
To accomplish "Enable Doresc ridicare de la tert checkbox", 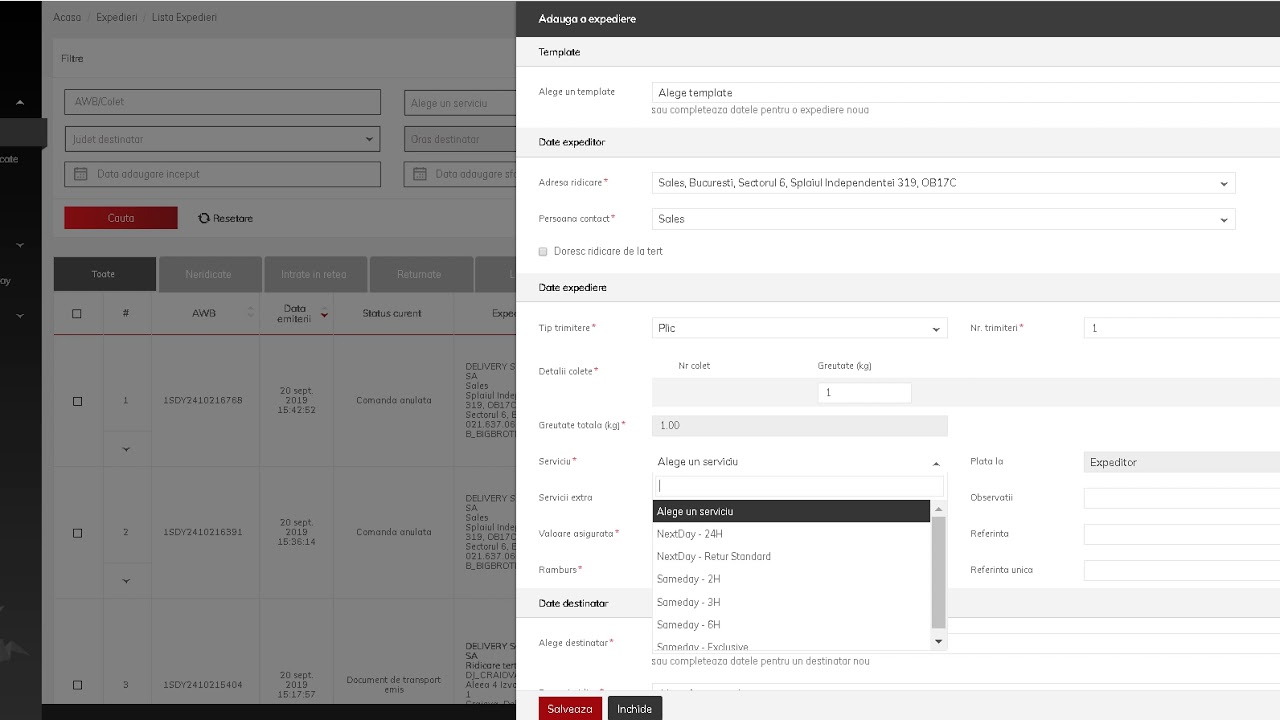I will 543,251.
